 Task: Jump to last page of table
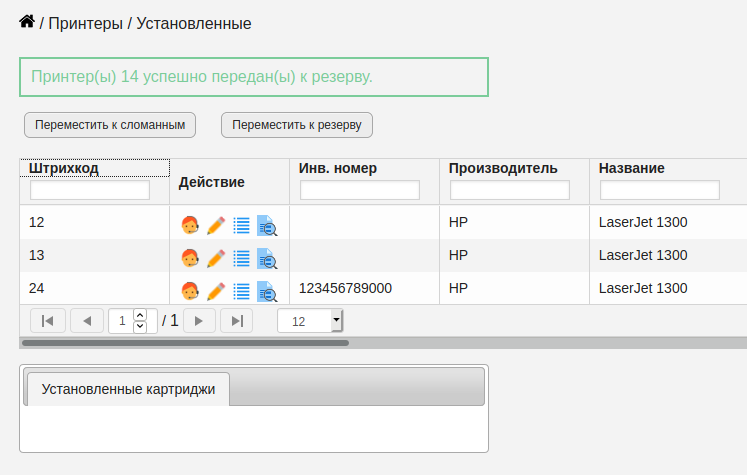pyautogui.click(x=237, y=321)
